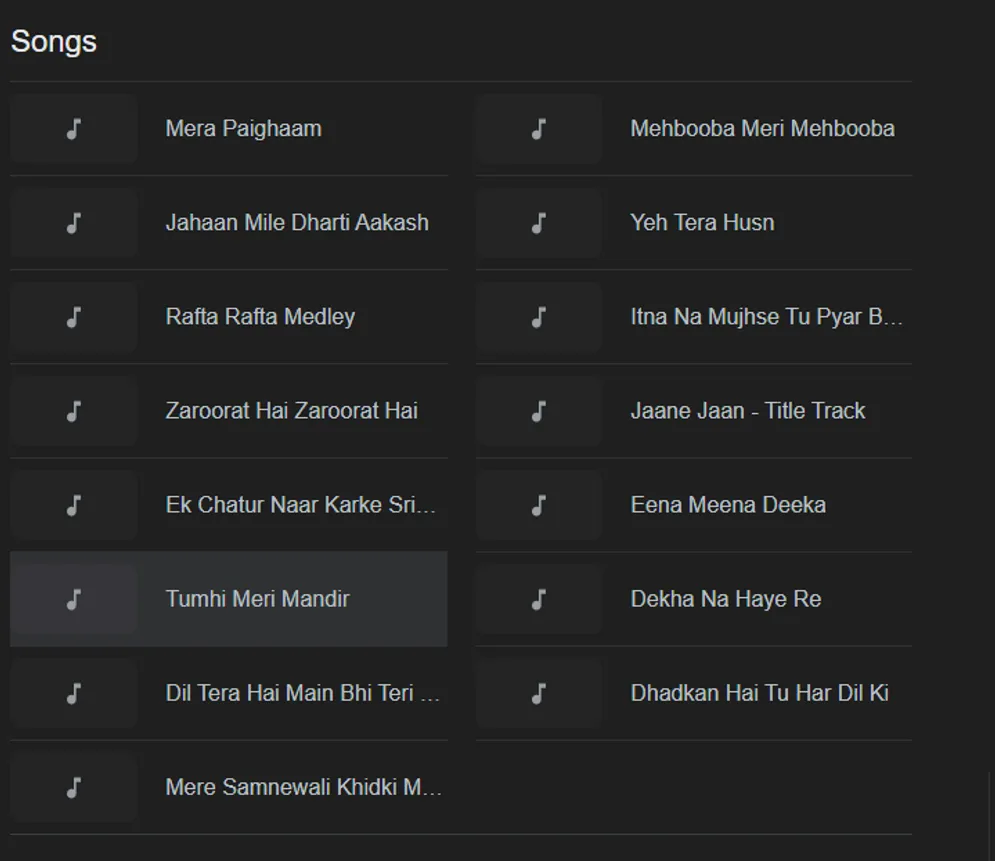
Task: Choose Dil Tera Hai Main Bhi Teri
Action: 302,693
